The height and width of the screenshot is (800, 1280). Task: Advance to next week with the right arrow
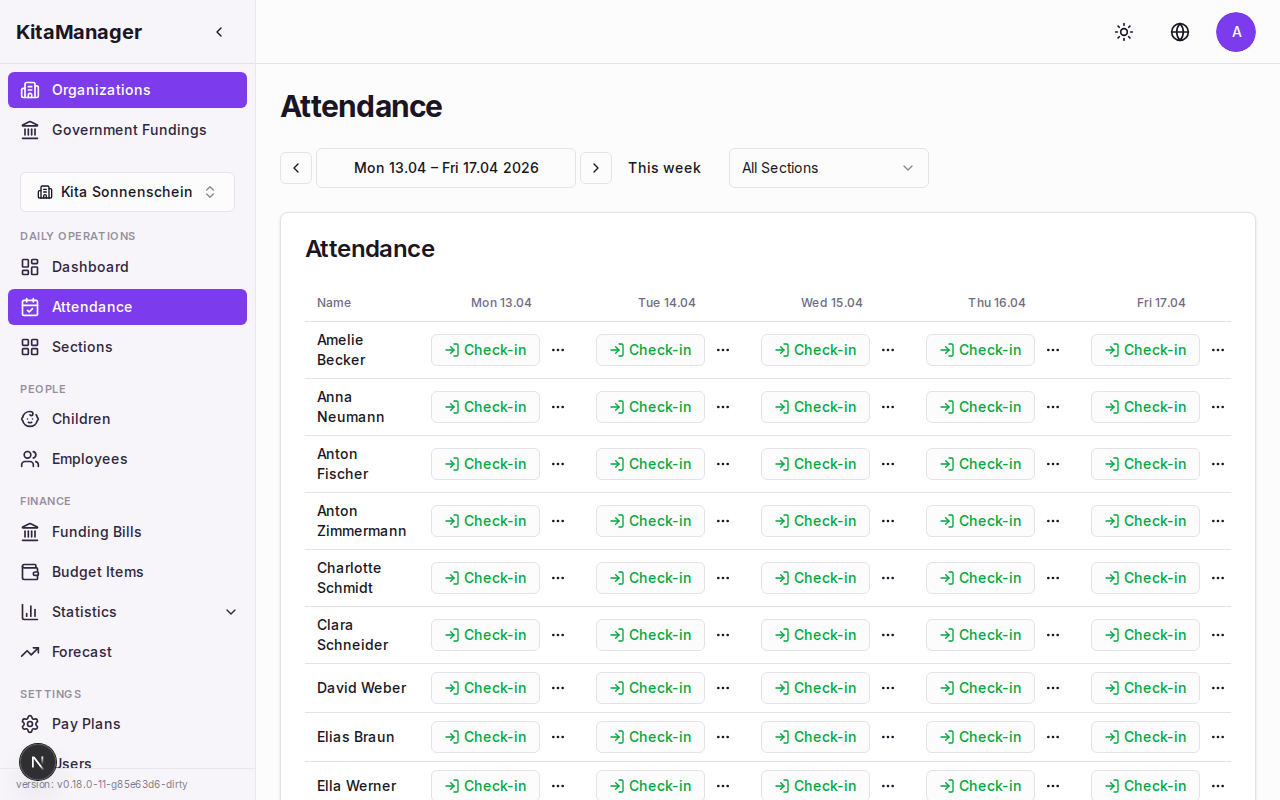click(596, 168)
